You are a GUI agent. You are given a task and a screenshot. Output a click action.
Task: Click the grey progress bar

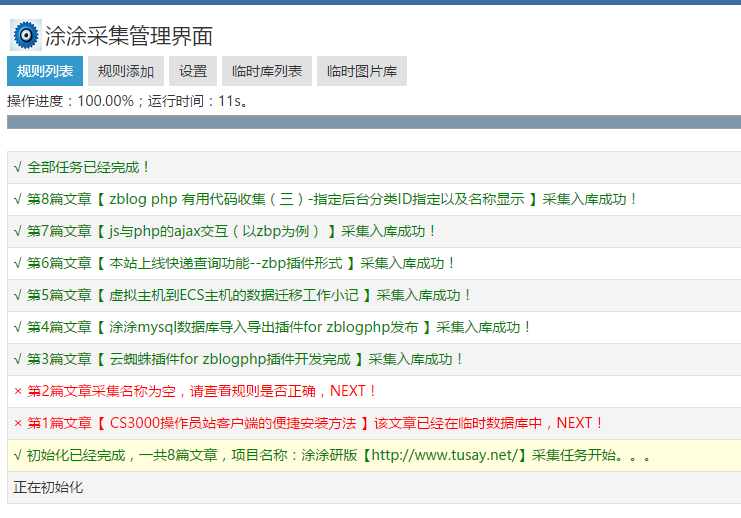click(374, 122)
